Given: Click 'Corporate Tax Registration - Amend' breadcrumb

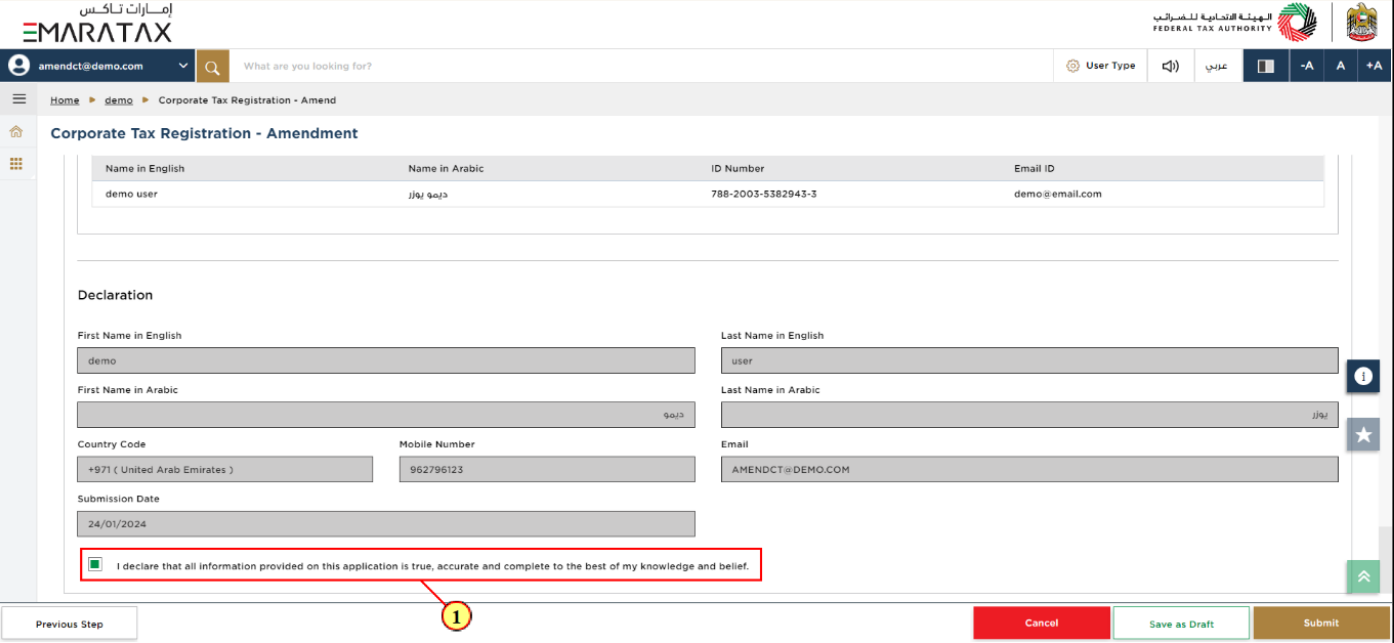Looking at the screenshot, I should (247, 100).
